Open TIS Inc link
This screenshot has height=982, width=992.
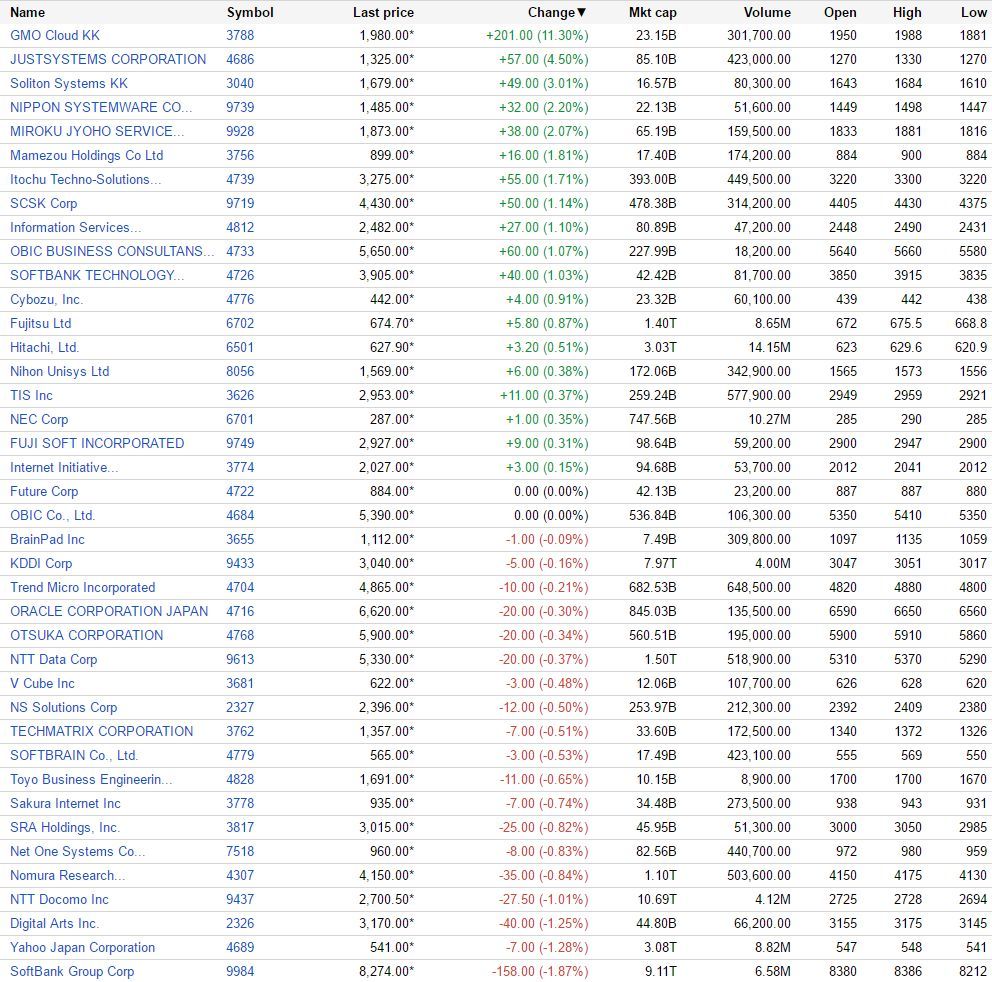click(31, 396)
